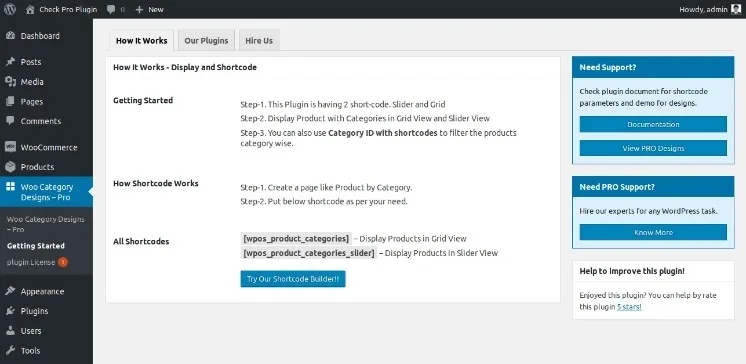The height and width of the screenshot is (364, 746).
Task: Click the Products box icon
Action: pyautogui.click(x=10, y=167)
